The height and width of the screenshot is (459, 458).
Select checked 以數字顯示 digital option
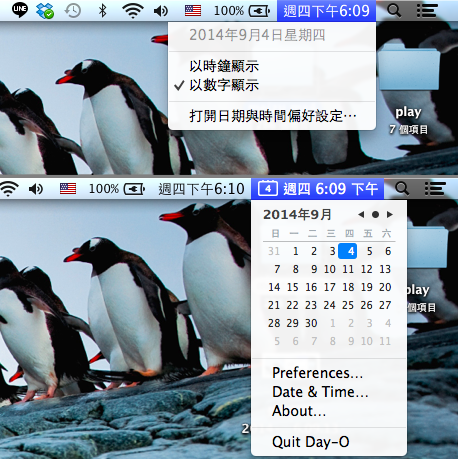tap(272, 85)
